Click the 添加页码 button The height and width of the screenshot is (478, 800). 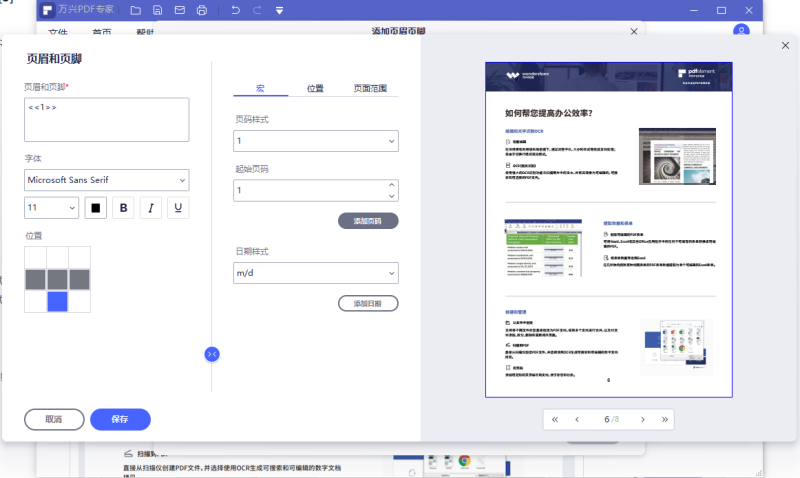(368, 221)
